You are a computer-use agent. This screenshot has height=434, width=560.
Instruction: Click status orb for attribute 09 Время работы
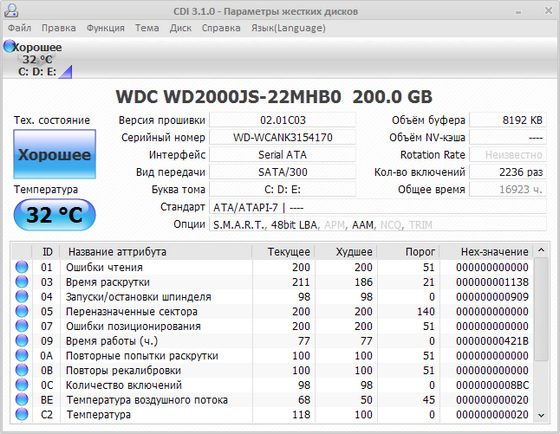coord(22,341)
